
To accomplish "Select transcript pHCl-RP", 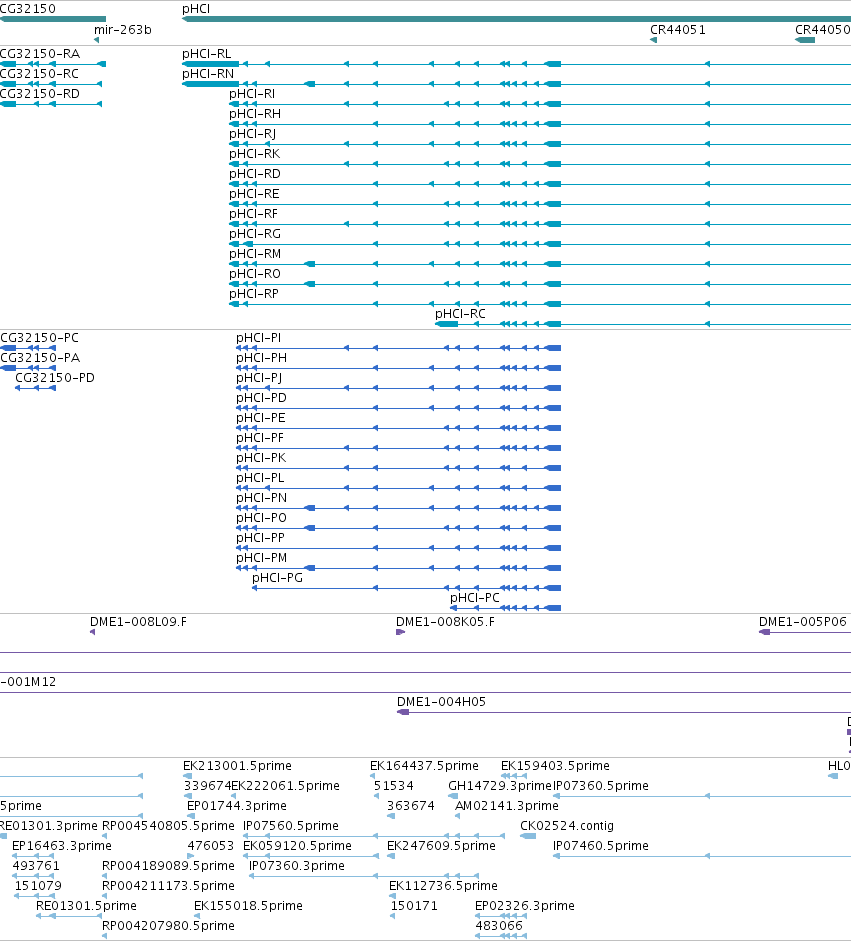I will 254,293.
